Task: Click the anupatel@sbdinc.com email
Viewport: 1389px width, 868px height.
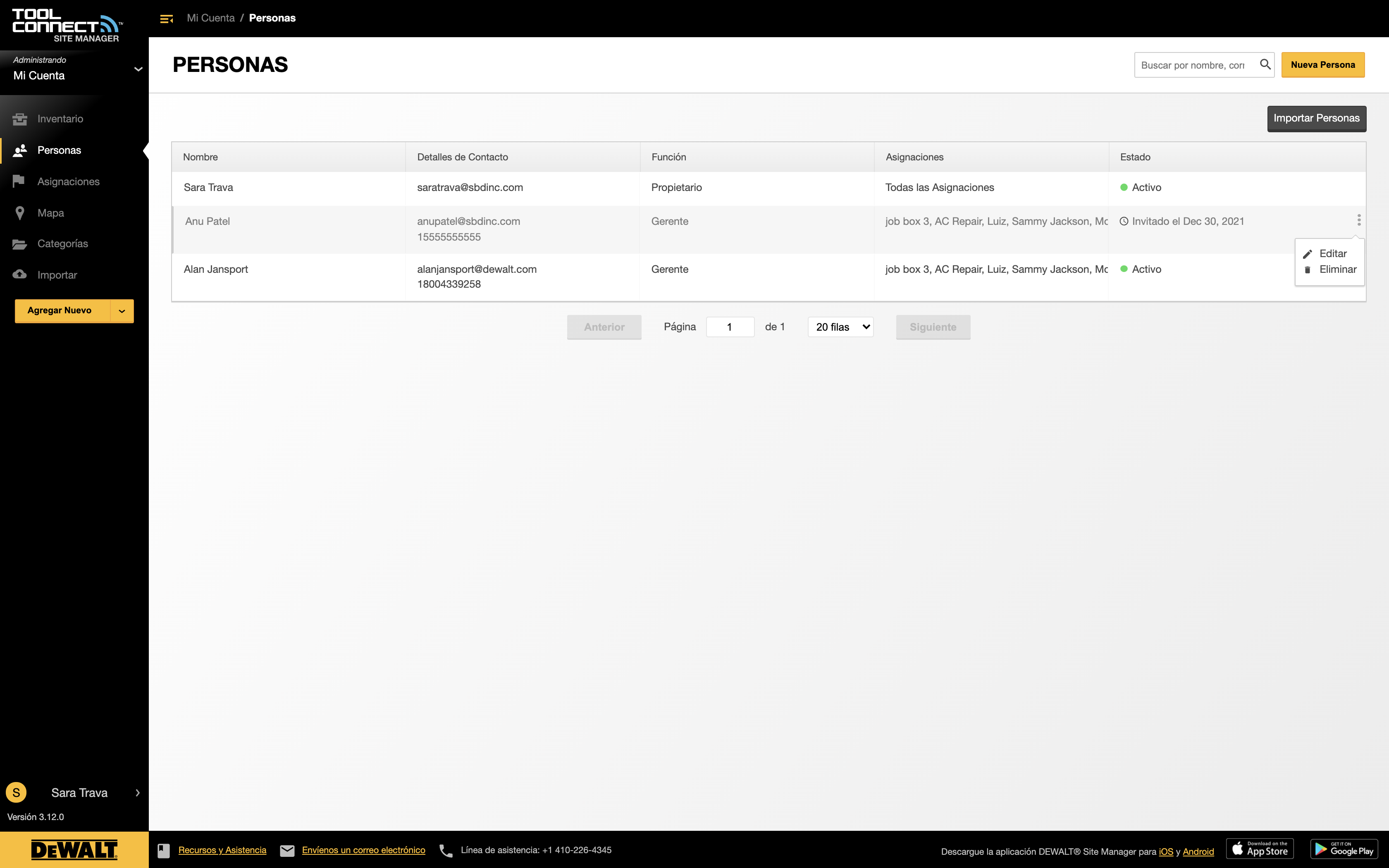Action: tap(468, 222)
